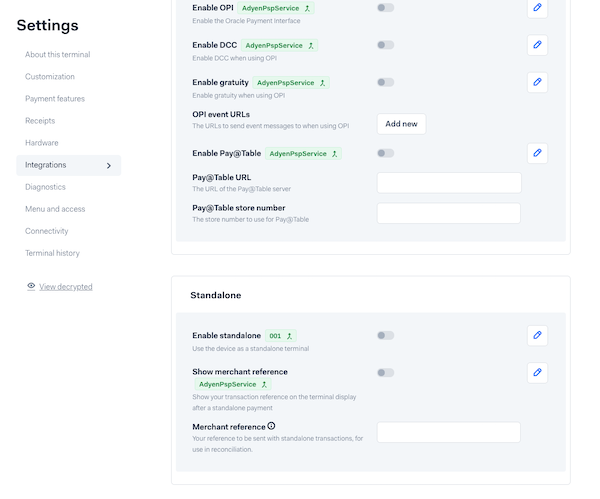Select Integrations in the sidebar
The width and height of the screenshot is (600, 499).
click(68, 165)
